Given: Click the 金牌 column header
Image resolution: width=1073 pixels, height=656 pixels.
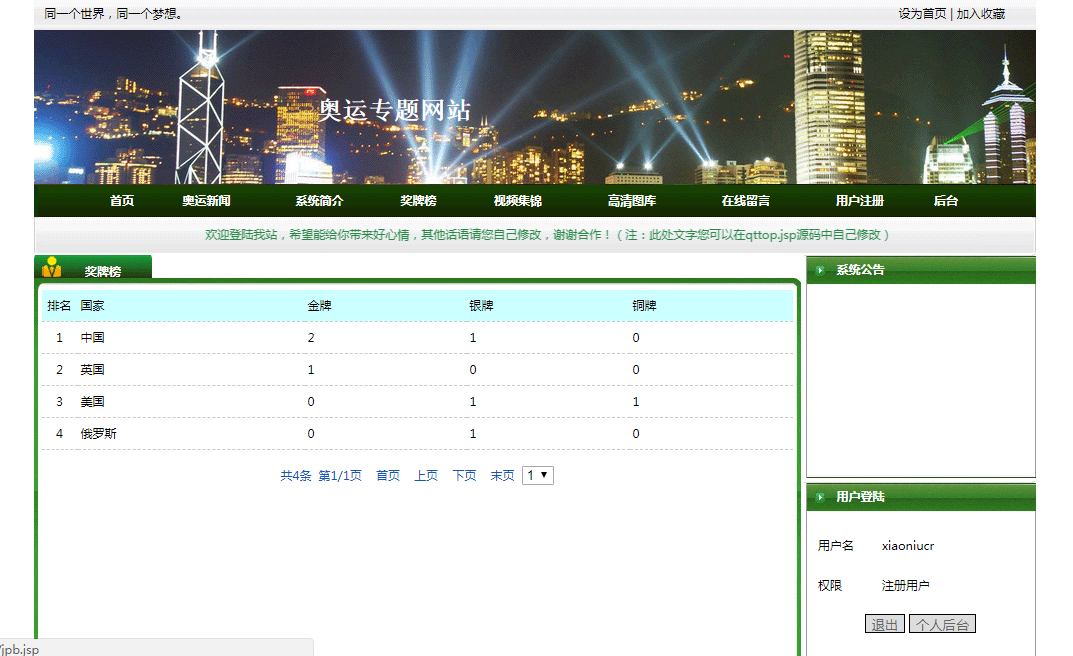Looking at the screenshot, I should point(320,306).
